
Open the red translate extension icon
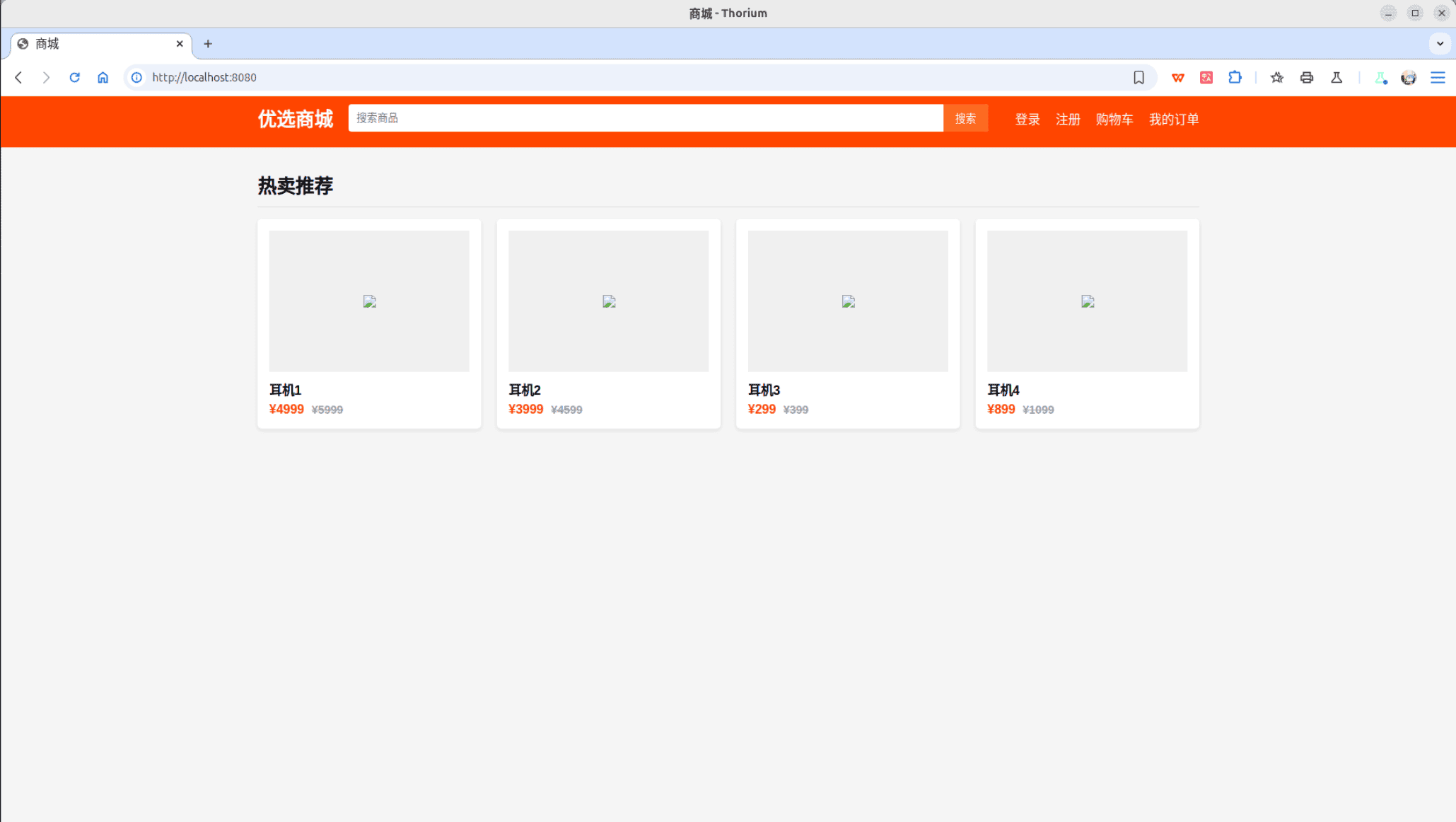1206,78
